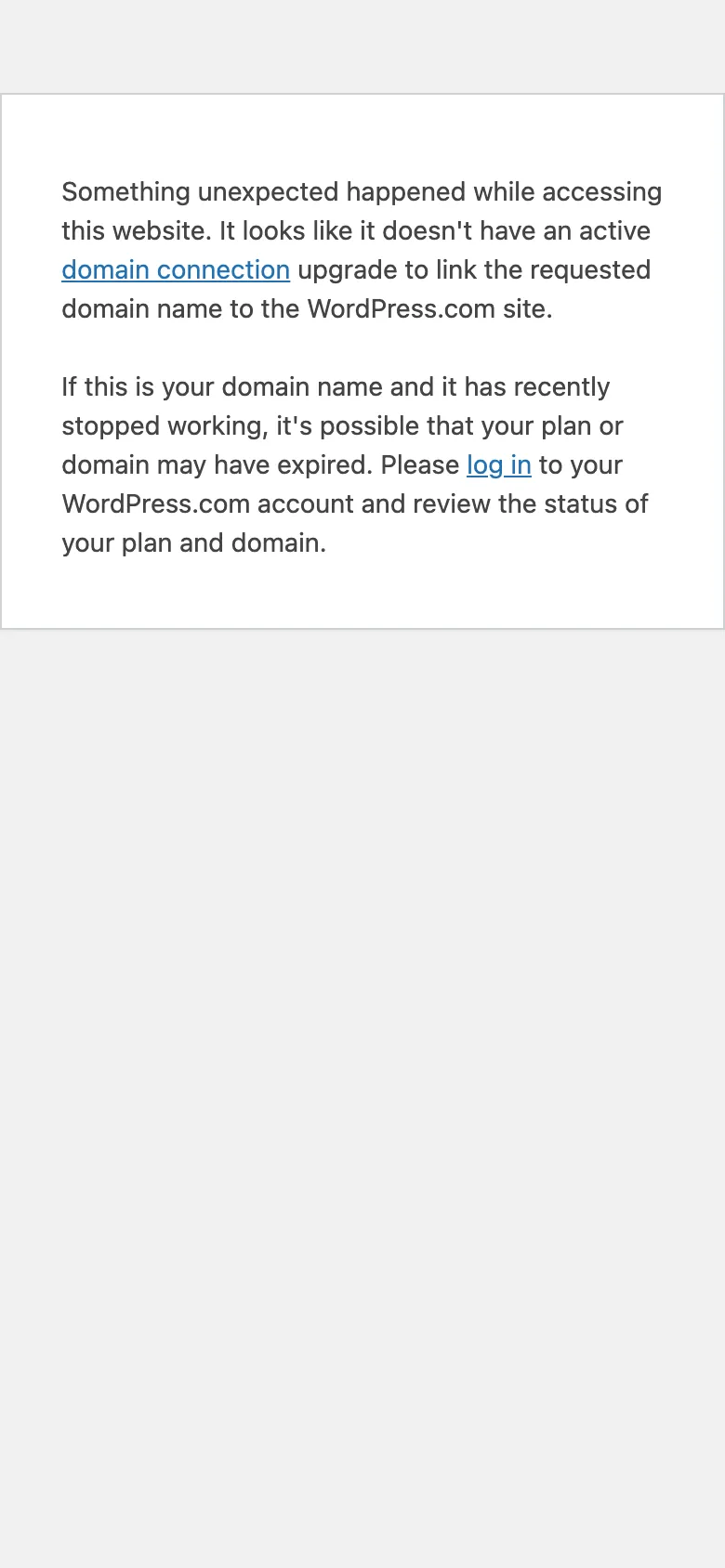The width and height of the screenshot is (725, 1568).
Task: Follow the log in link
Action: pyautogui.click(x=499, y=465)
